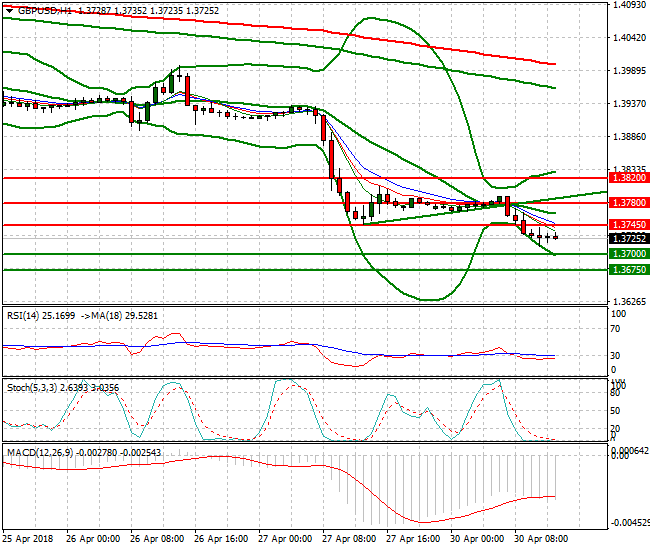This screenshot has height=550, width=650.
Task: Select the 1.37000 green support level label
Action: pyautogui.click(x=629, y=254)
